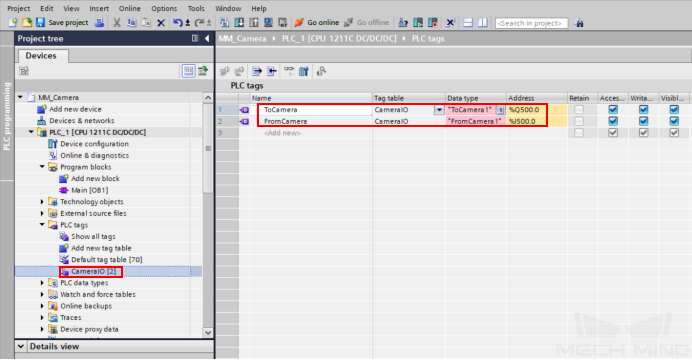Click the Open project folder icon
This screenshot has height=360, width=692.
click(x=26, y=22)
